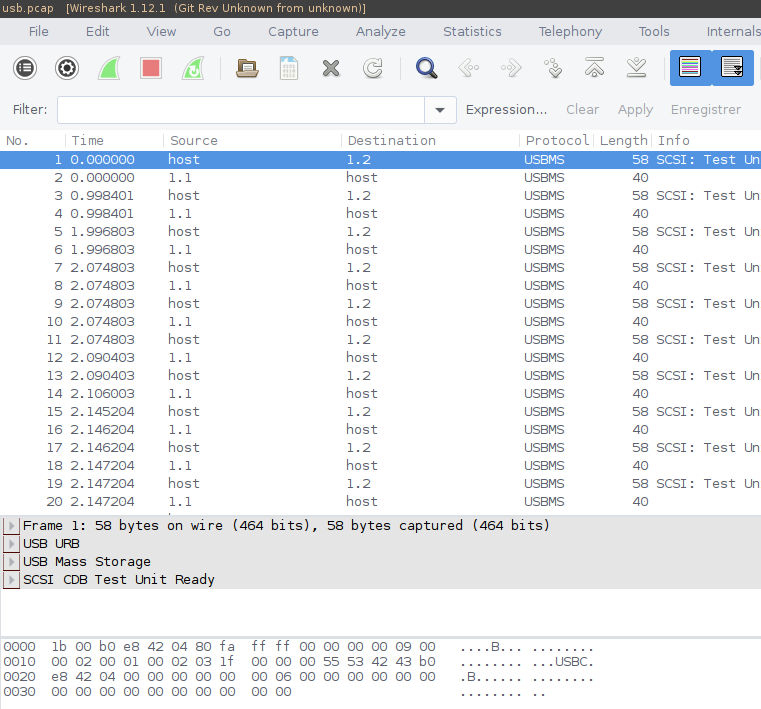The image size is (761, 709).
Task: Expand SCSI CDB Test Unit Ready details
Action: 12,580
